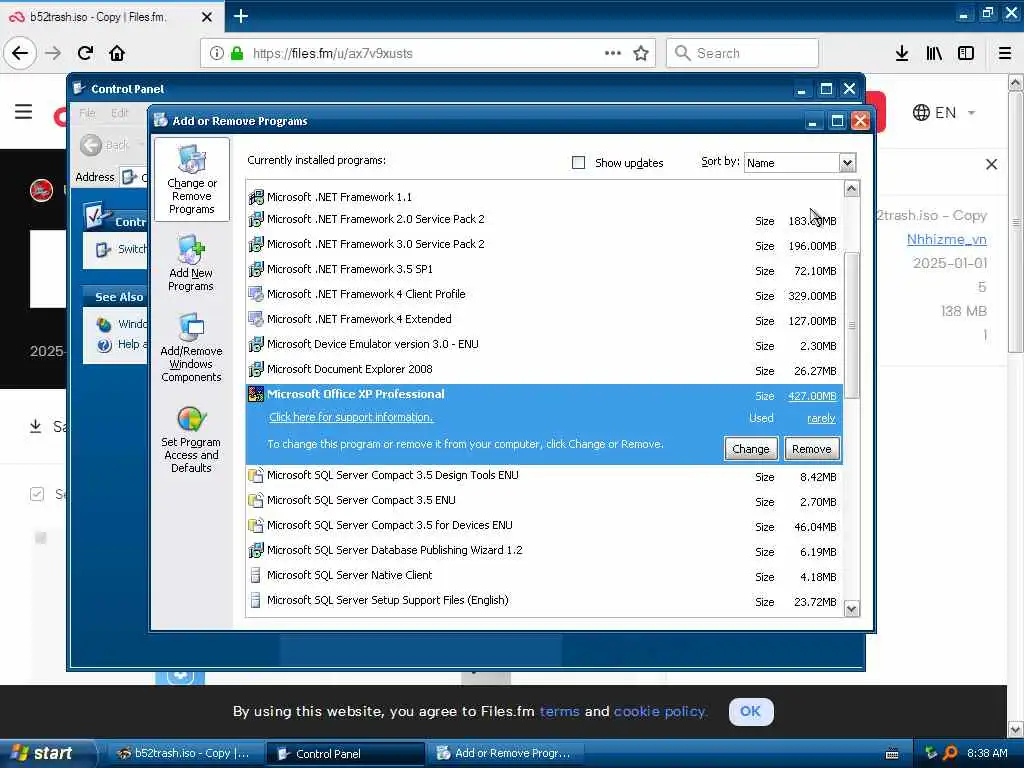Open Add New Programs panel
Screen dimensions: 1024x768
(191, 263)
